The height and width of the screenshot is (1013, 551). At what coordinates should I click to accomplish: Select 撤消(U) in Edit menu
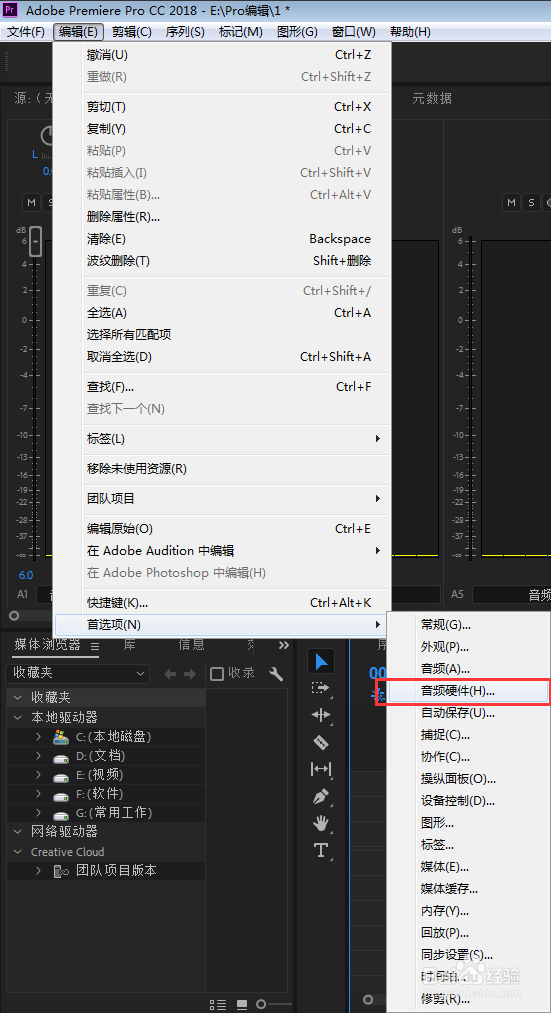pos(223,55)
